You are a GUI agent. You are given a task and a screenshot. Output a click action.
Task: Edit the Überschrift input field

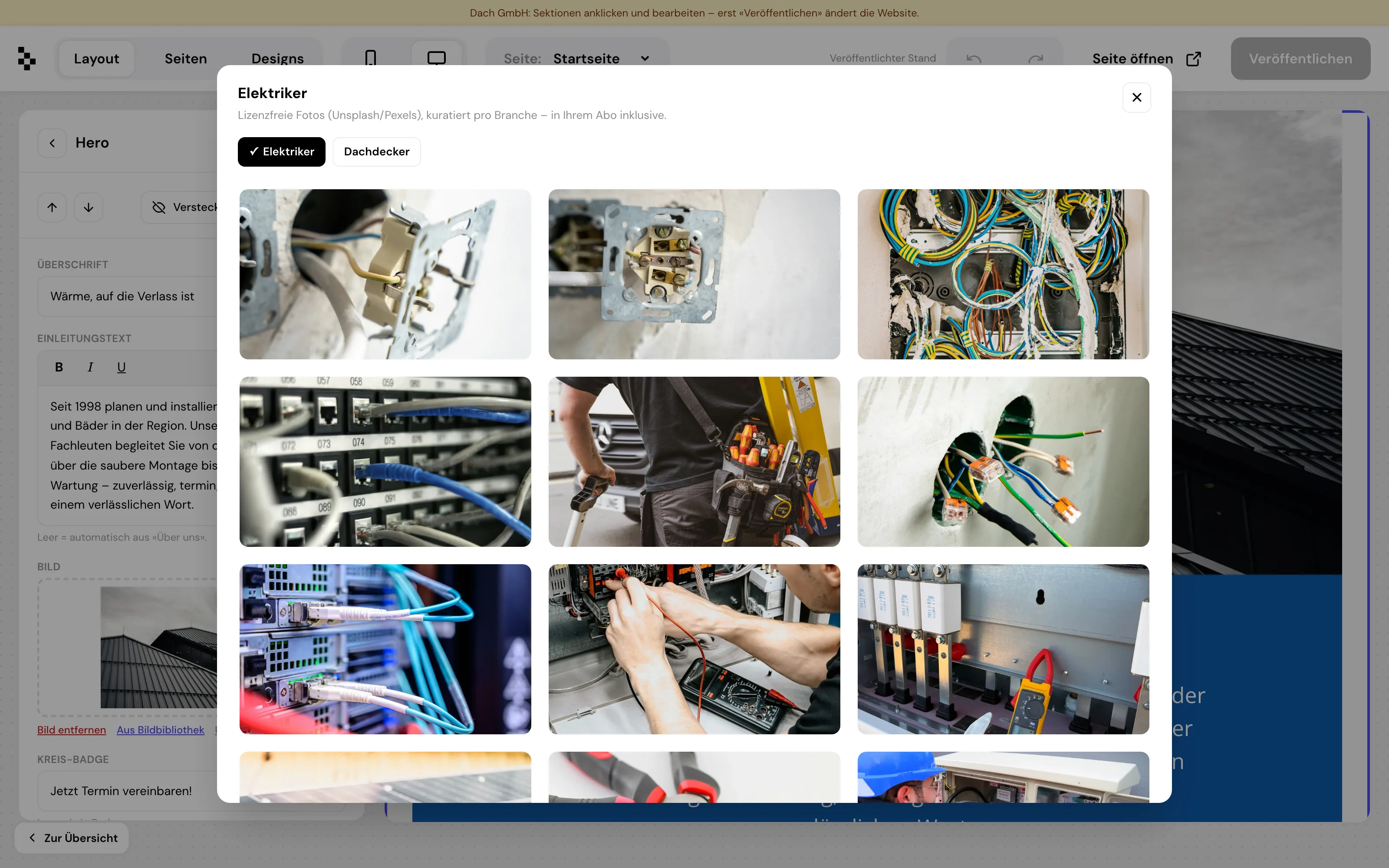click(128, 296)
